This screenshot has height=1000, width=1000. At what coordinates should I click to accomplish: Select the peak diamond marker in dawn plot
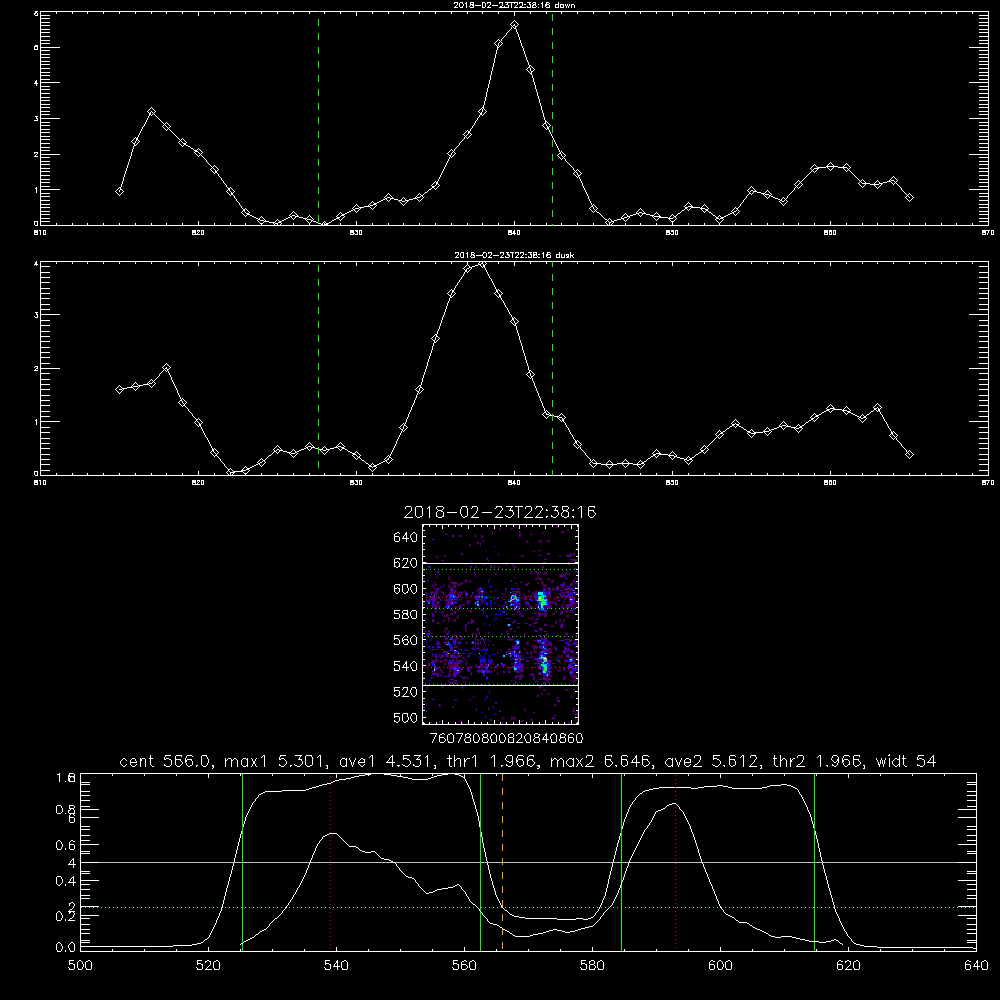(x=515, y=25)
